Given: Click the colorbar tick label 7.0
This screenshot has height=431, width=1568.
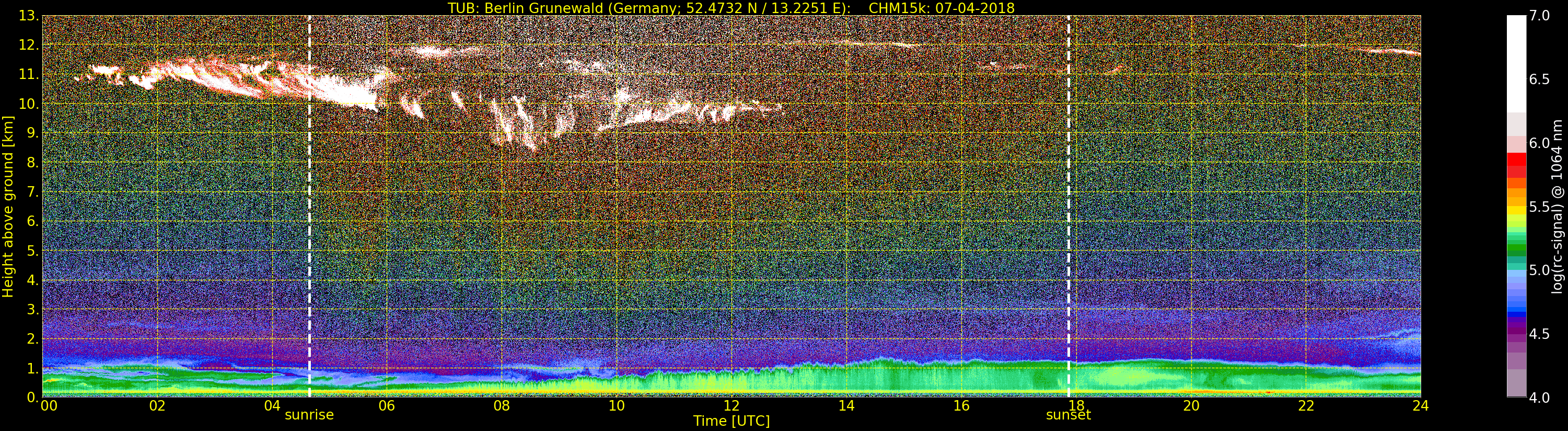Looking at the screenshot, I should point(1539,16).
